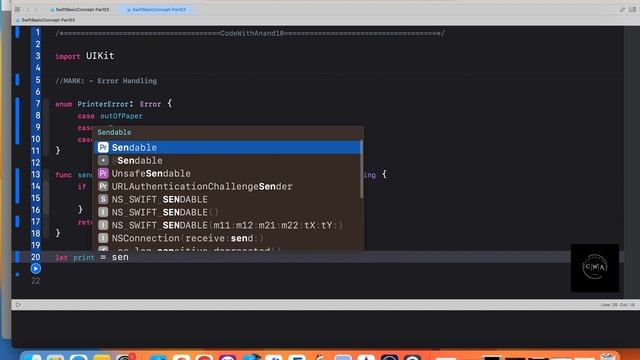The image size is (640, 360).
Task: Click 'UIKit' in the import statement
Action: point(100,56)
